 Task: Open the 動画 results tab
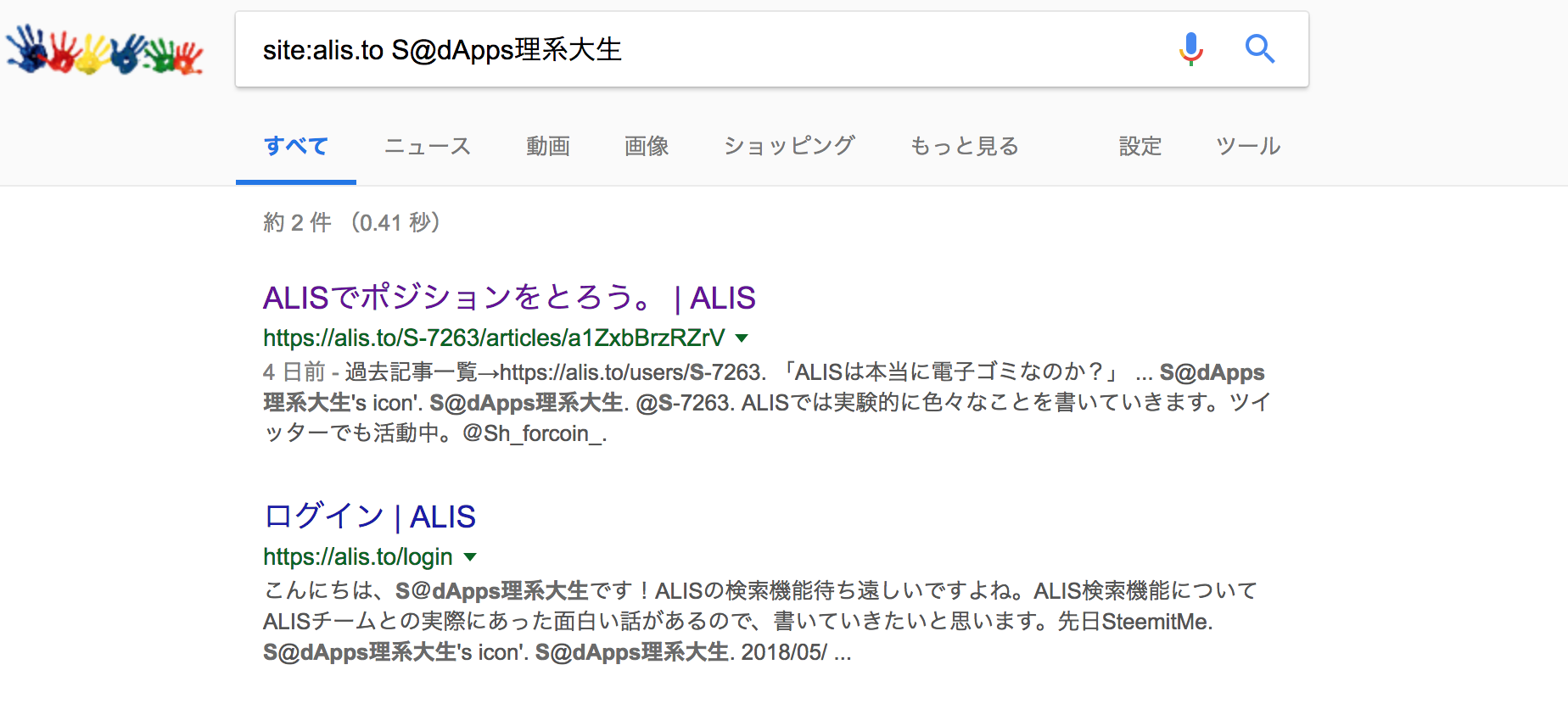(x=547, y=147)
